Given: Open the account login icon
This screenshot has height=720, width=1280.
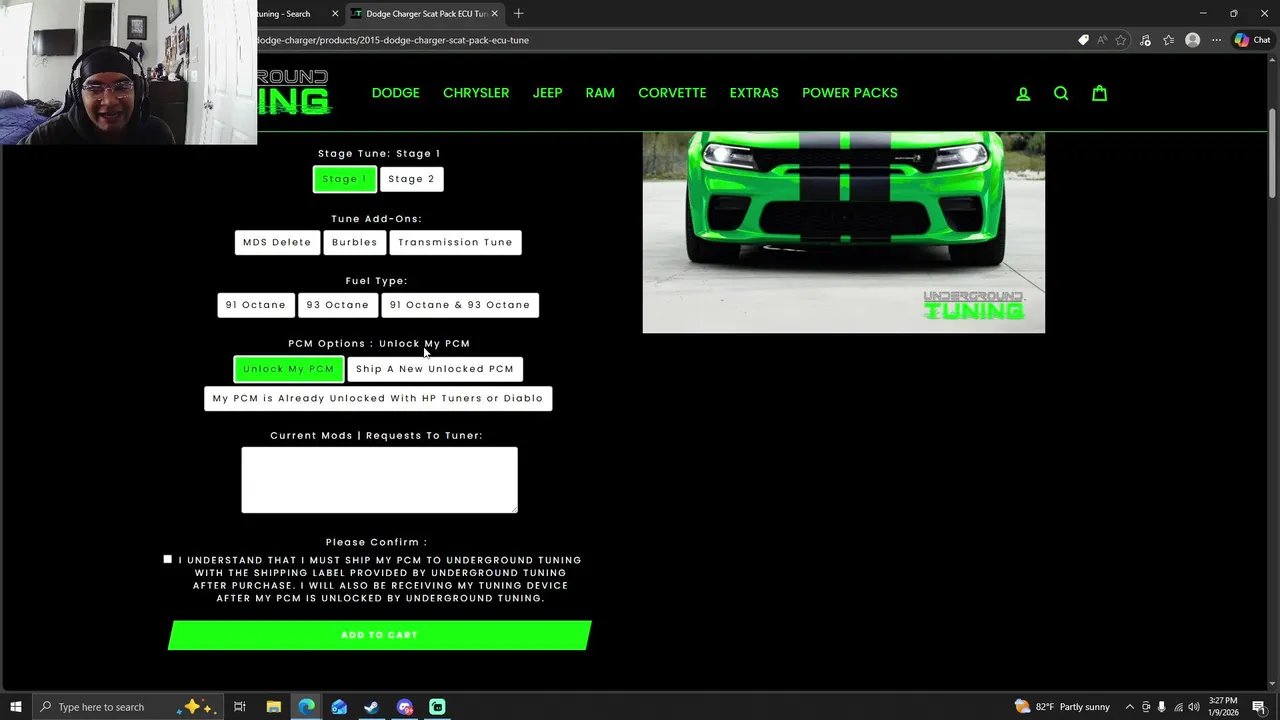Looking at the screenshot, I should pyautogui.click(x=1023, y=93).
